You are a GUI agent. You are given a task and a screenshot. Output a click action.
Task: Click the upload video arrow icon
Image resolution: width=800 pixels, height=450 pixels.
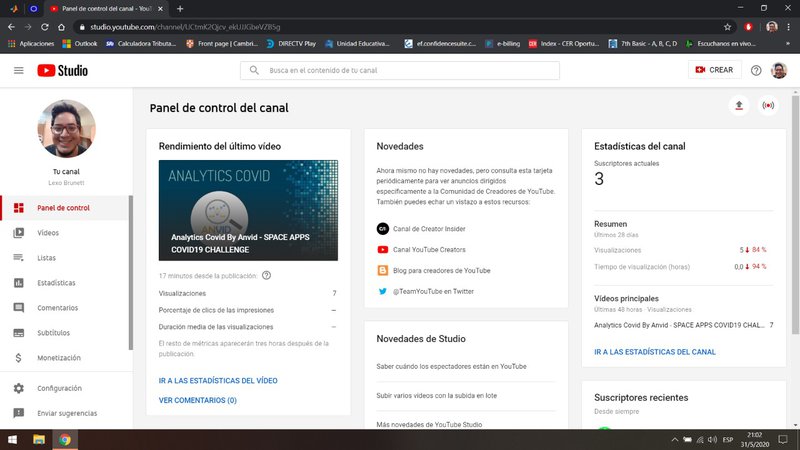coord(739,105)
